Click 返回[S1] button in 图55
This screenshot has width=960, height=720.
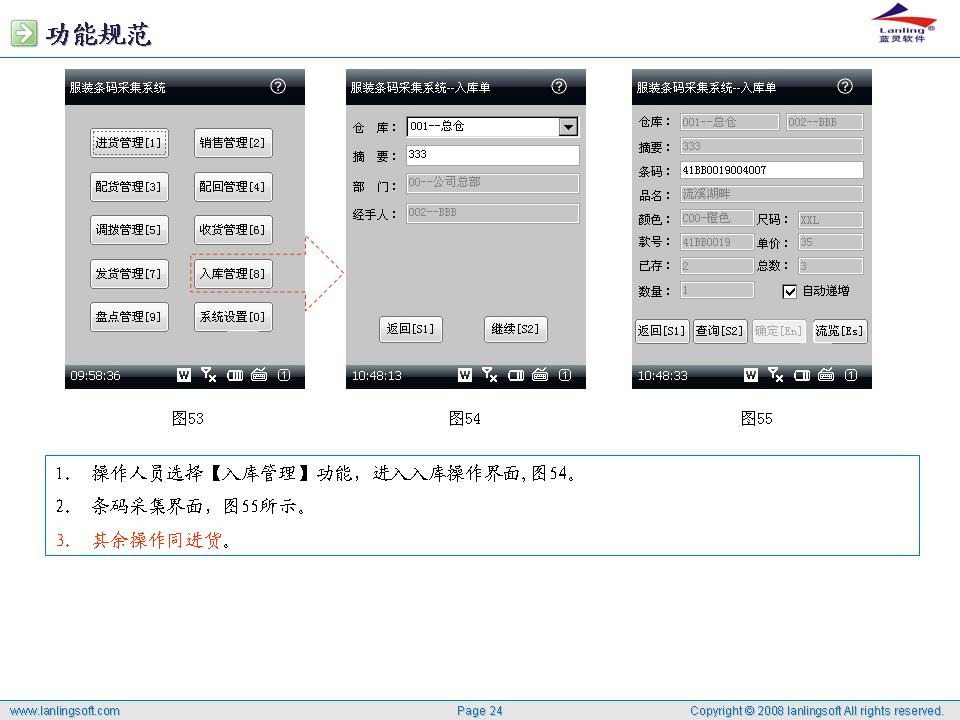662,331
